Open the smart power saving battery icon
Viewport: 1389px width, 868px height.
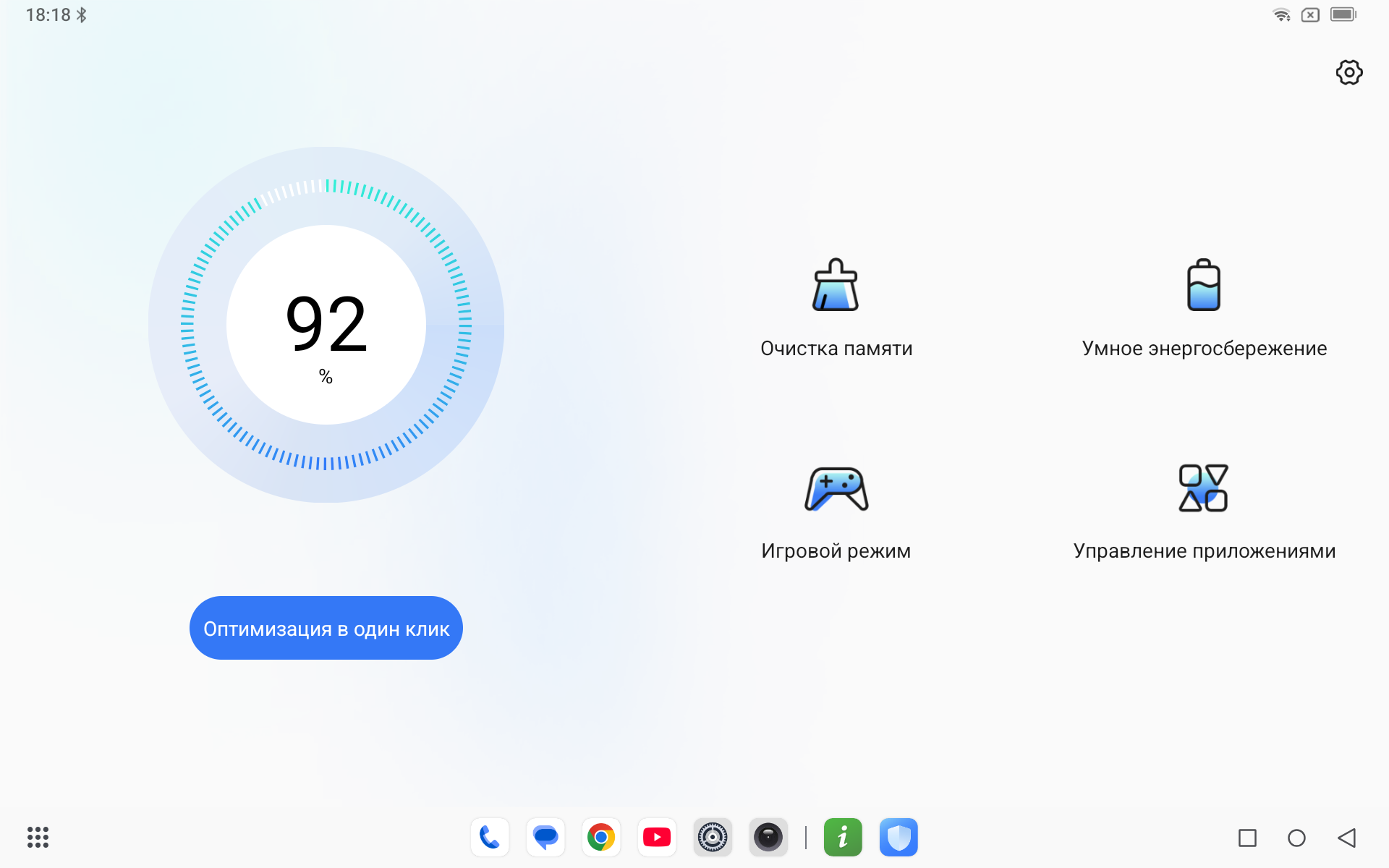pyautogui.click(x=1203, y=285)
